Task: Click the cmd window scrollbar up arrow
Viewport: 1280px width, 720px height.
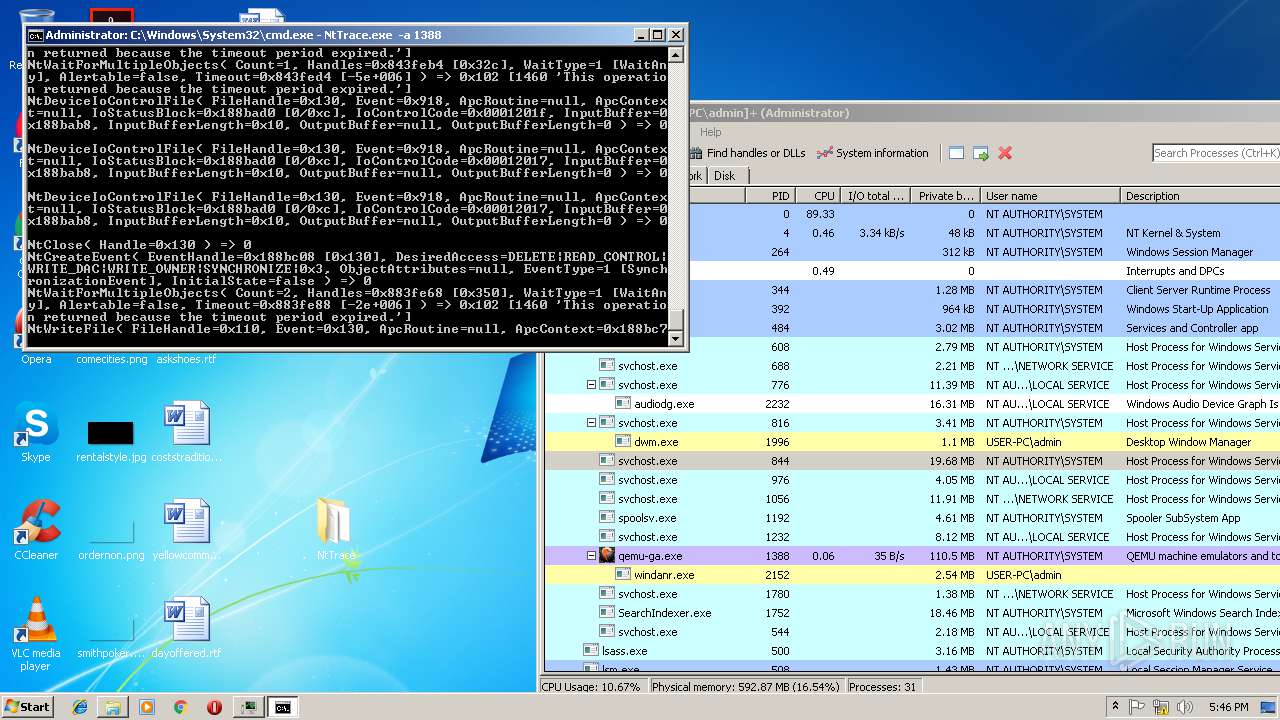Action: click(x=676, y=53)
